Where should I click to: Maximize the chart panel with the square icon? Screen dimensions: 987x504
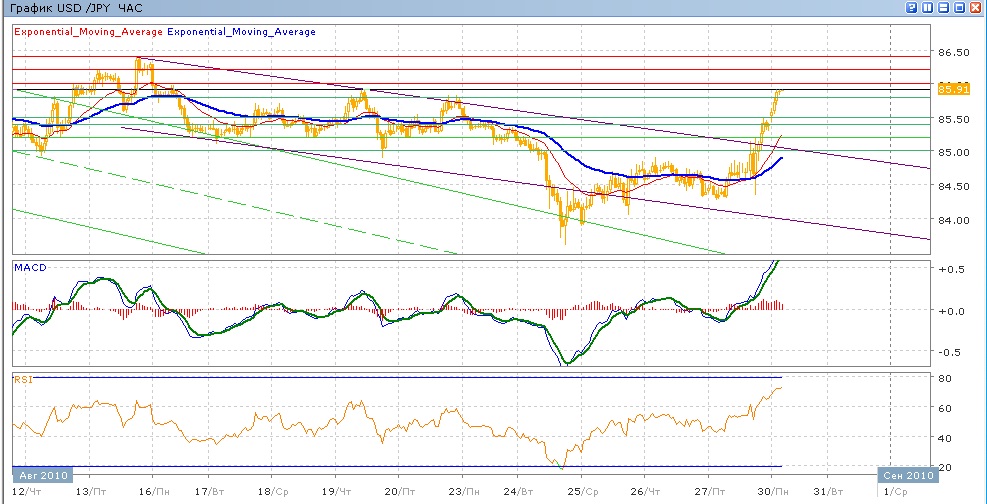click(959, 7)
